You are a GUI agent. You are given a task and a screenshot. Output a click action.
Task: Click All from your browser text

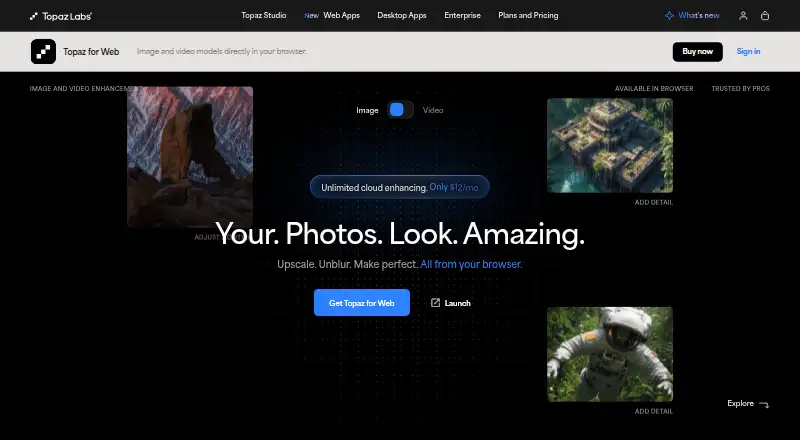(x=471, y=264)
